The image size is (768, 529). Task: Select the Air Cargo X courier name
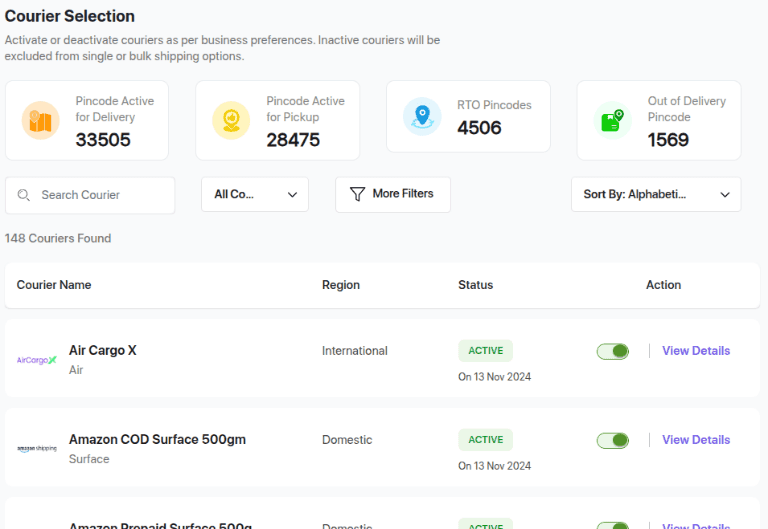(103, 350)
